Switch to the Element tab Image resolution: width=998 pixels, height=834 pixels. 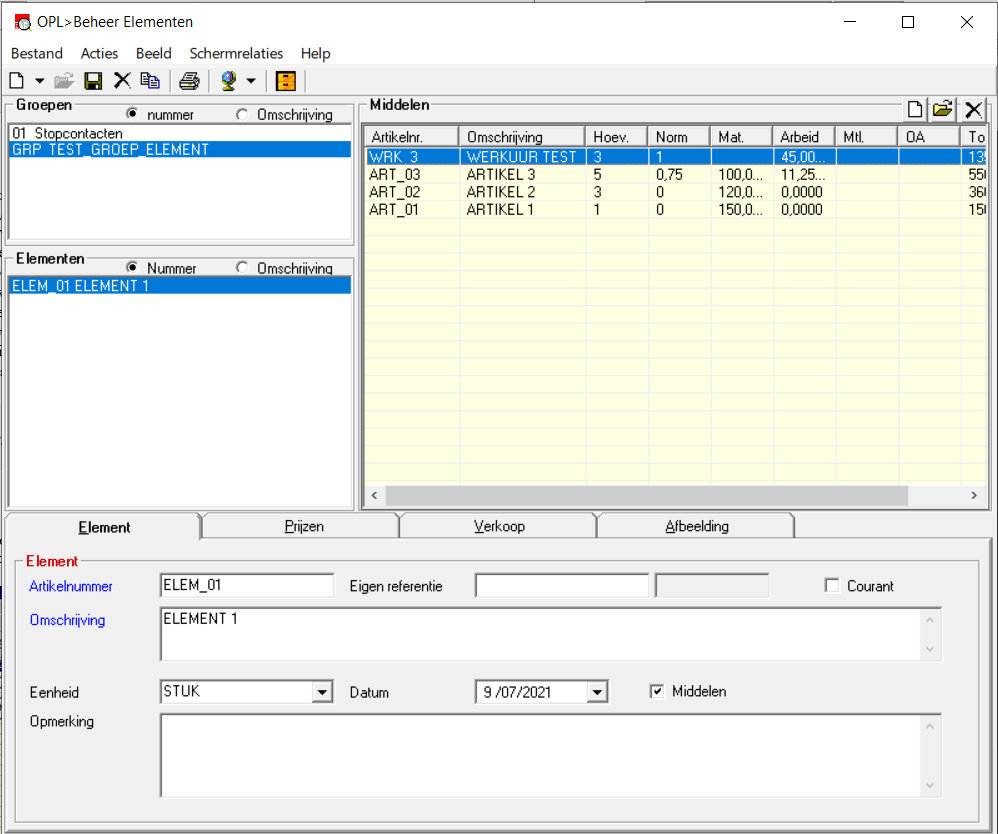(x=104, y=527)
